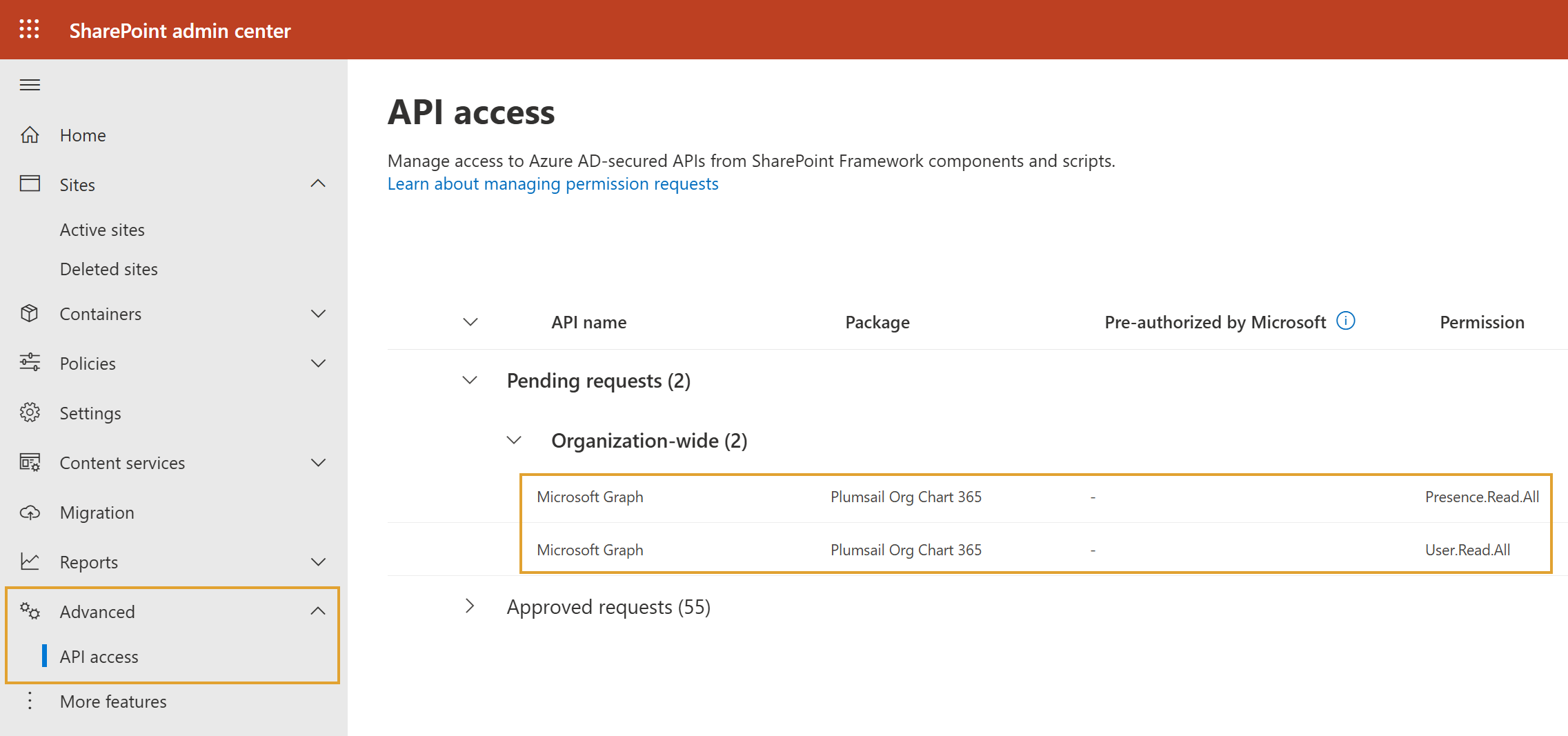Screen dimensions: 1568x736
Task: Open the More features menu item
Action: pos(113,702)
